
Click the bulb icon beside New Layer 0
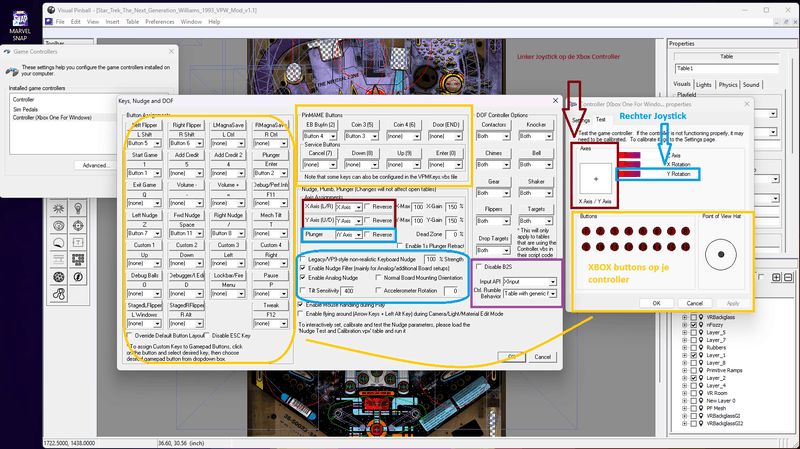coord(701,401)
